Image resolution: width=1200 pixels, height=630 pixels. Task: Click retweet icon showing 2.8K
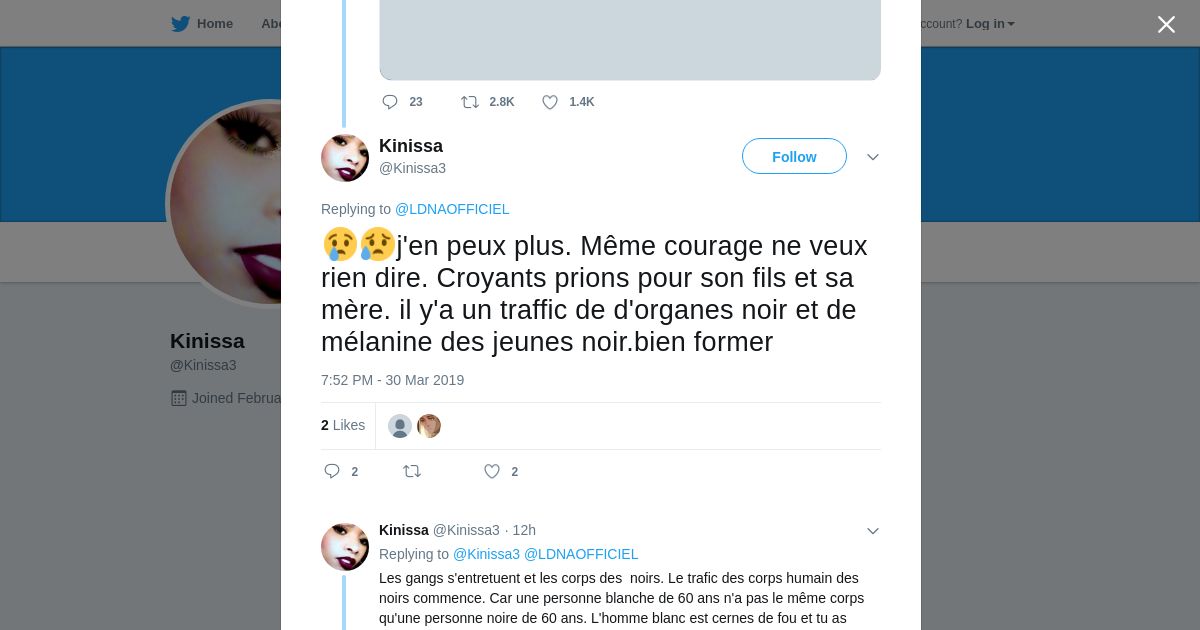[470, 102]
